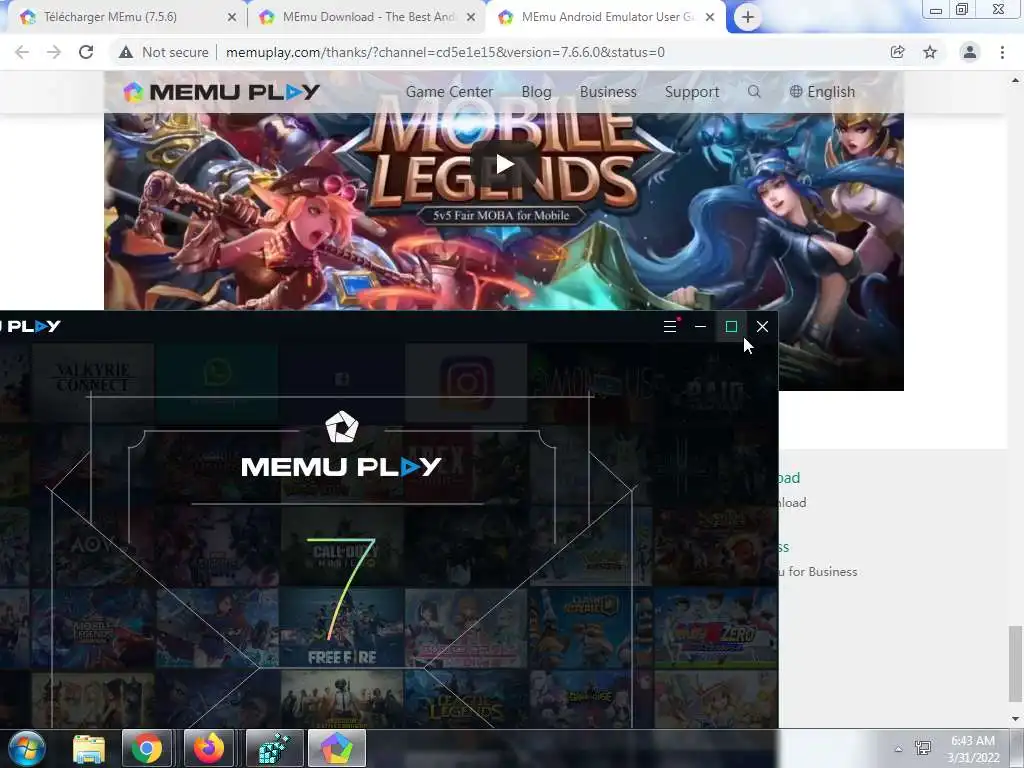Click the Not secure warning icon
This screenshot has width=1024, height=768.
126,52
